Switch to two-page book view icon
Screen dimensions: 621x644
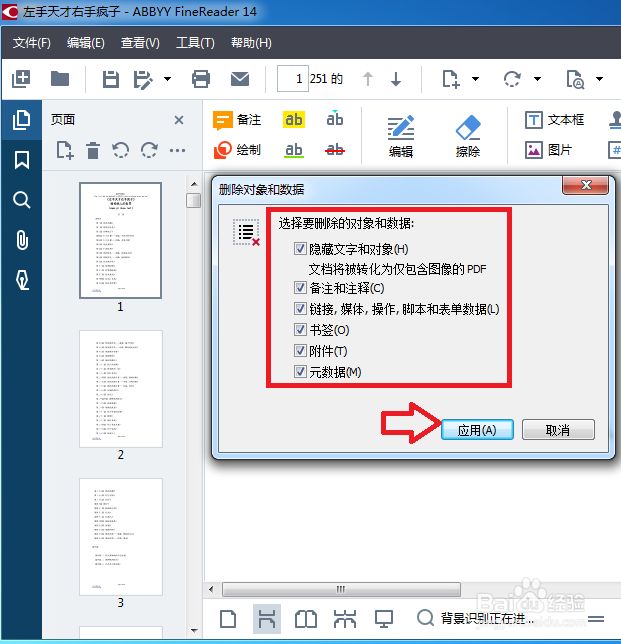(306, 619)
